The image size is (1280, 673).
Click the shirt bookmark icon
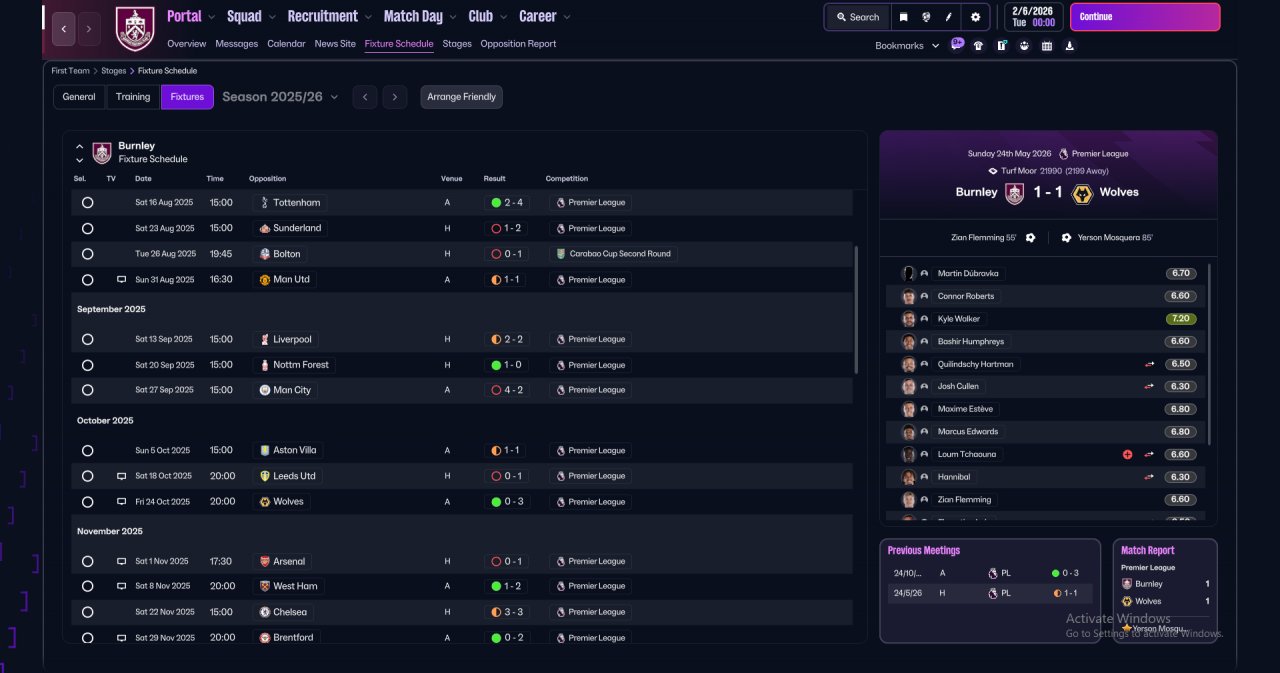tap(978, 46)
